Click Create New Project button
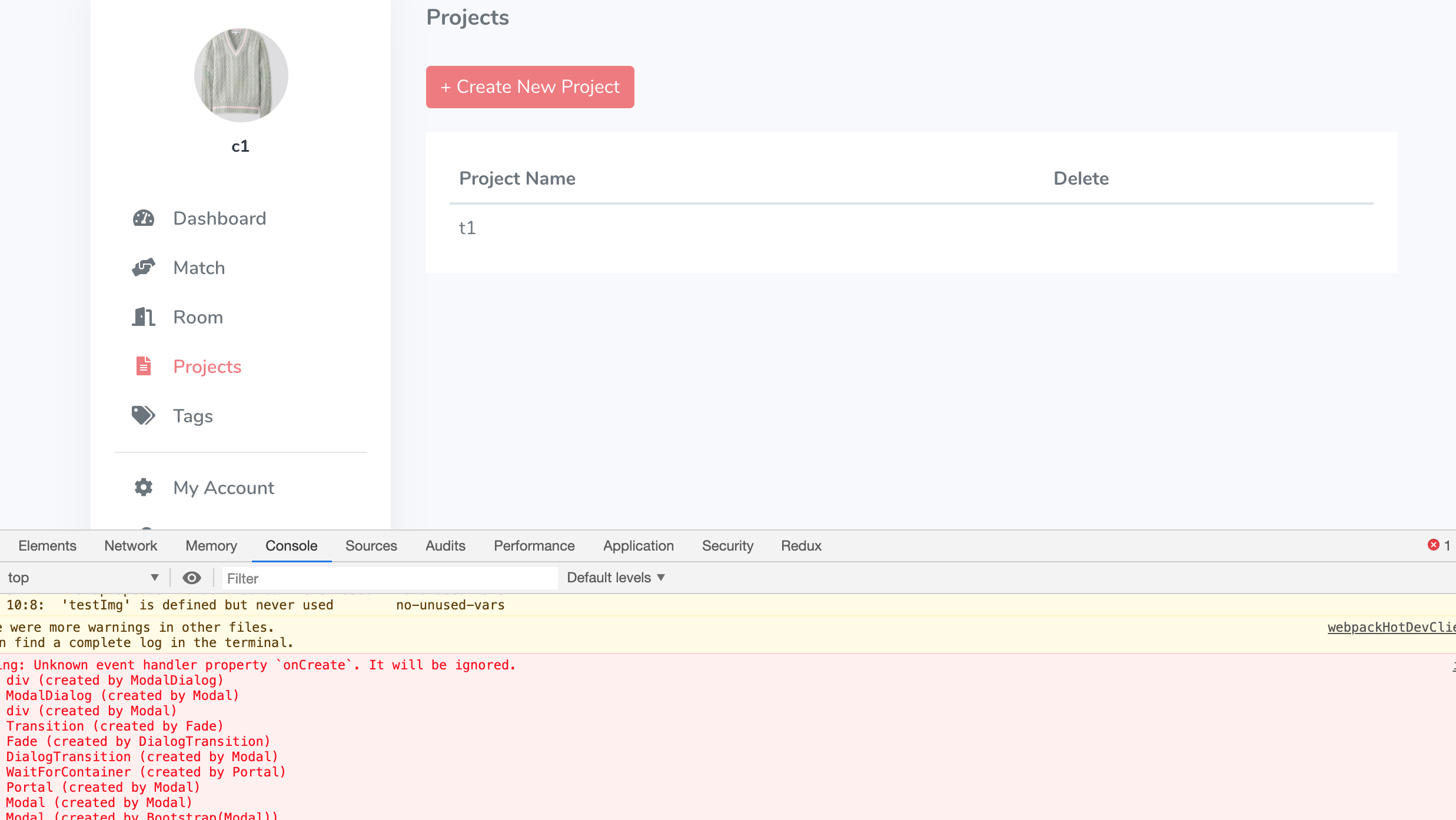 tap(530, 87)
